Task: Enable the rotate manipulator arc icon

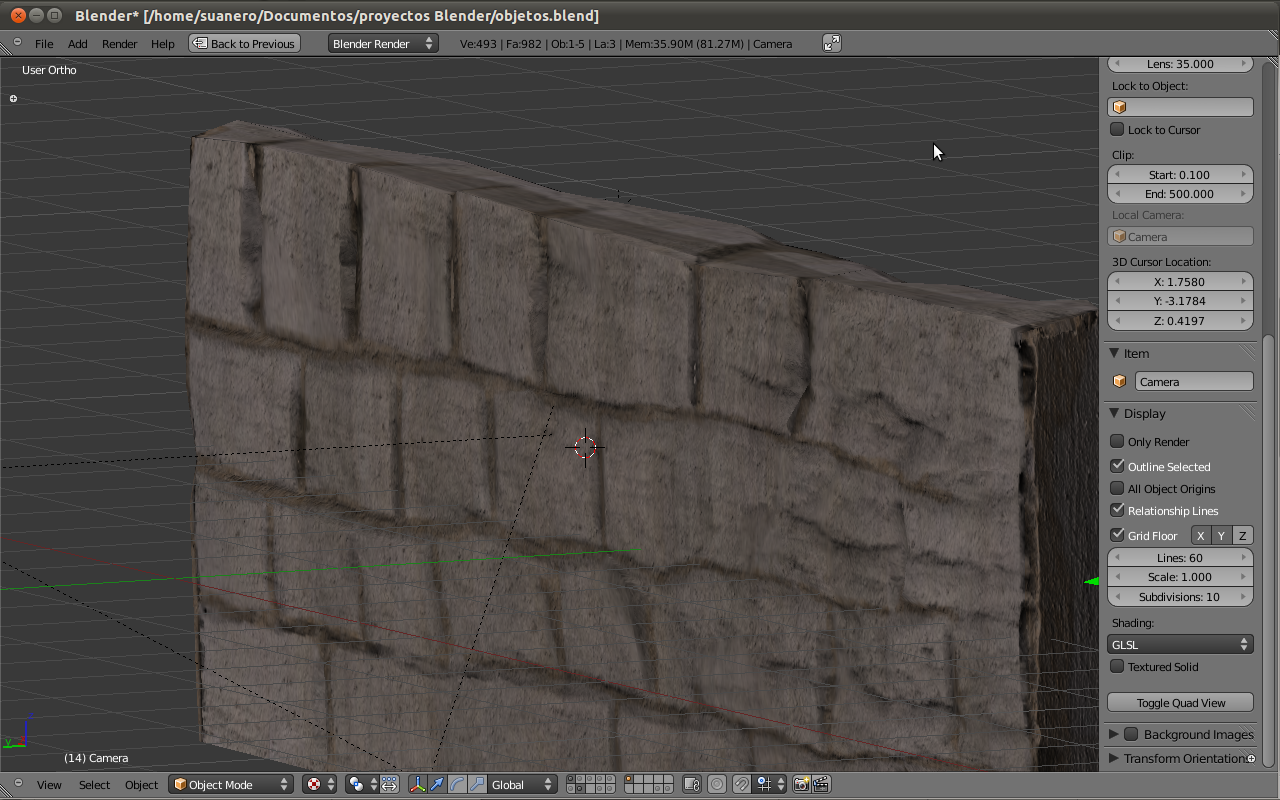Action: (x=457, y=784)
